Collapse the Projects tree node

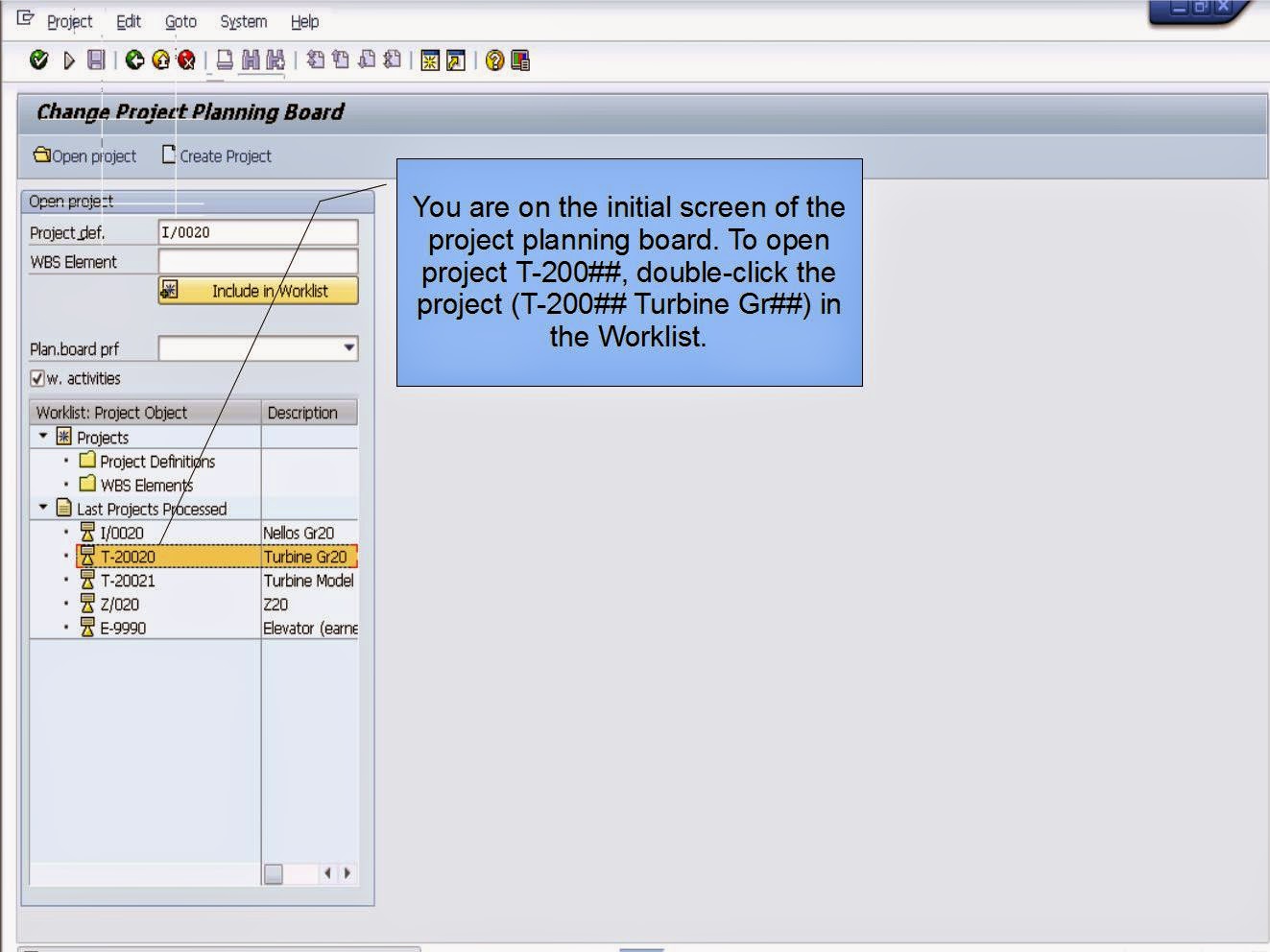click(42, 437)
